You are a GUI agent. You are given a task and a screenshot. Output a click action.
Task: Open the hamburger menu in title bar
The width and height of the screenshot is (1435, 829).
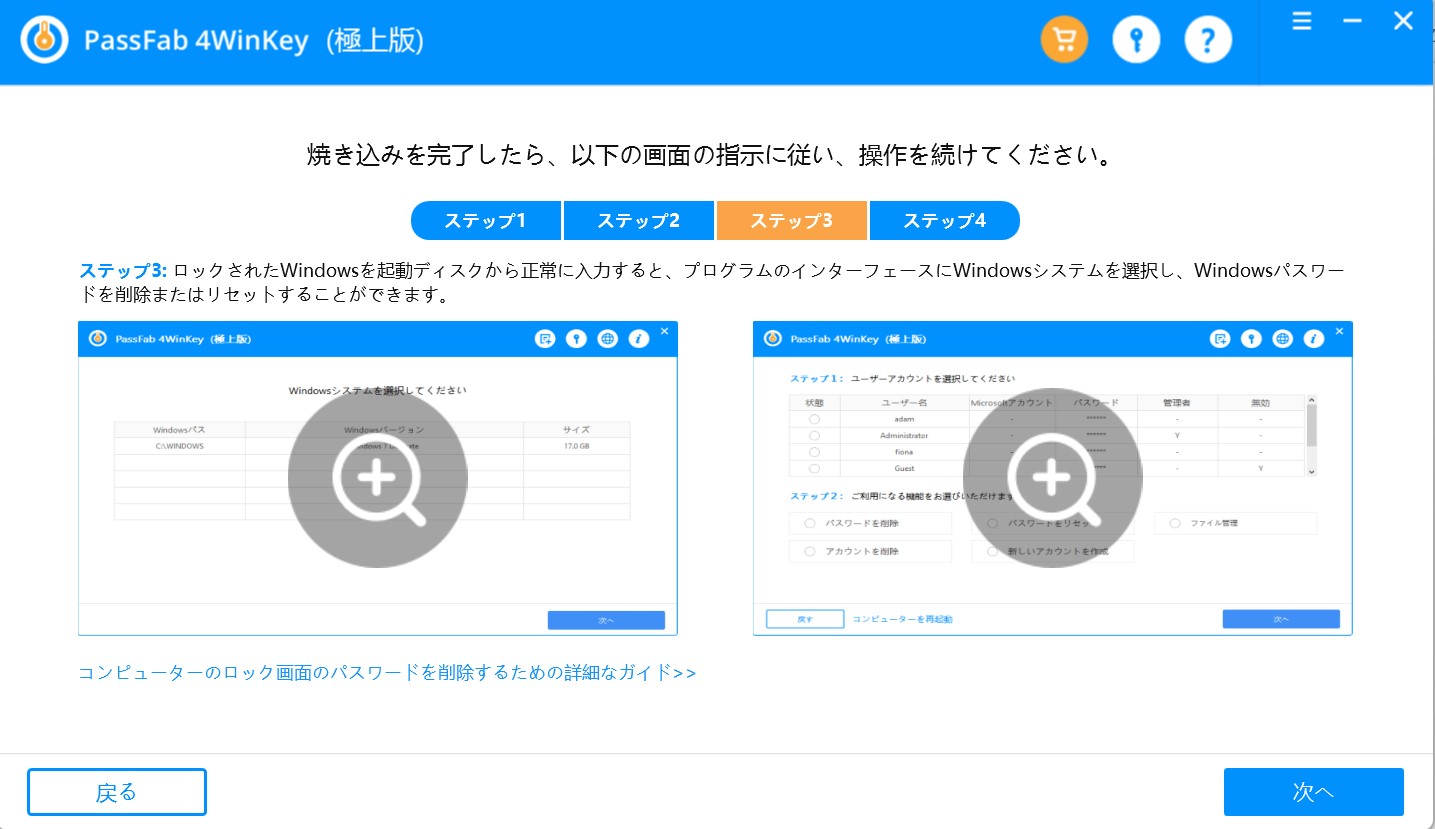pyautogui.click(x=1301, y=22)
